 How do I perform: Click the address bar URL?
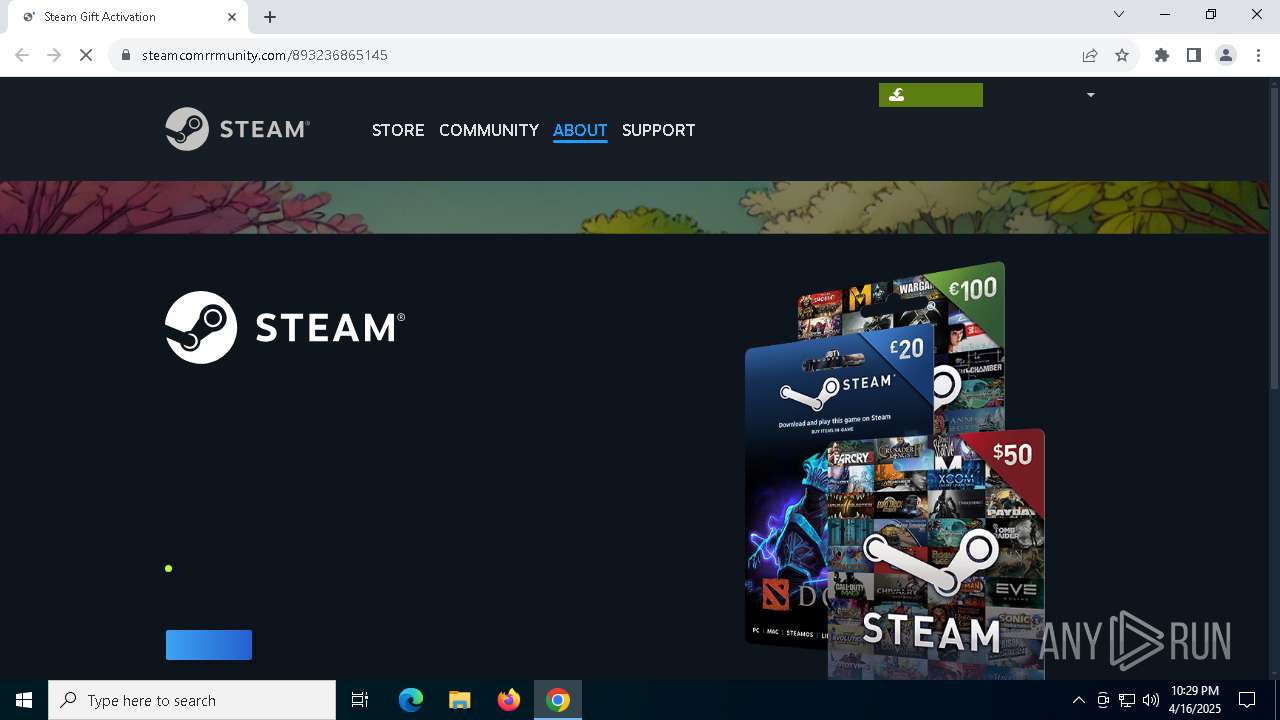265,55
